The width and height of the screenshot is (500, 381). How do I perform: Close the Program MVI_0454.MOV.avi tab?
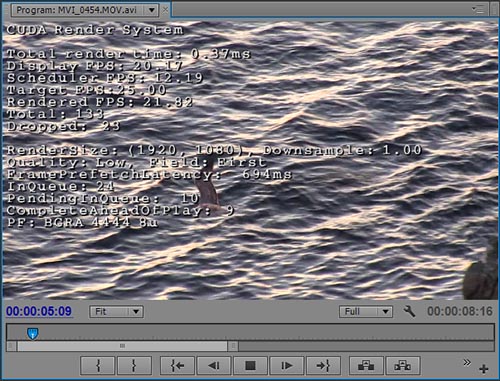[x=165, y=10]
